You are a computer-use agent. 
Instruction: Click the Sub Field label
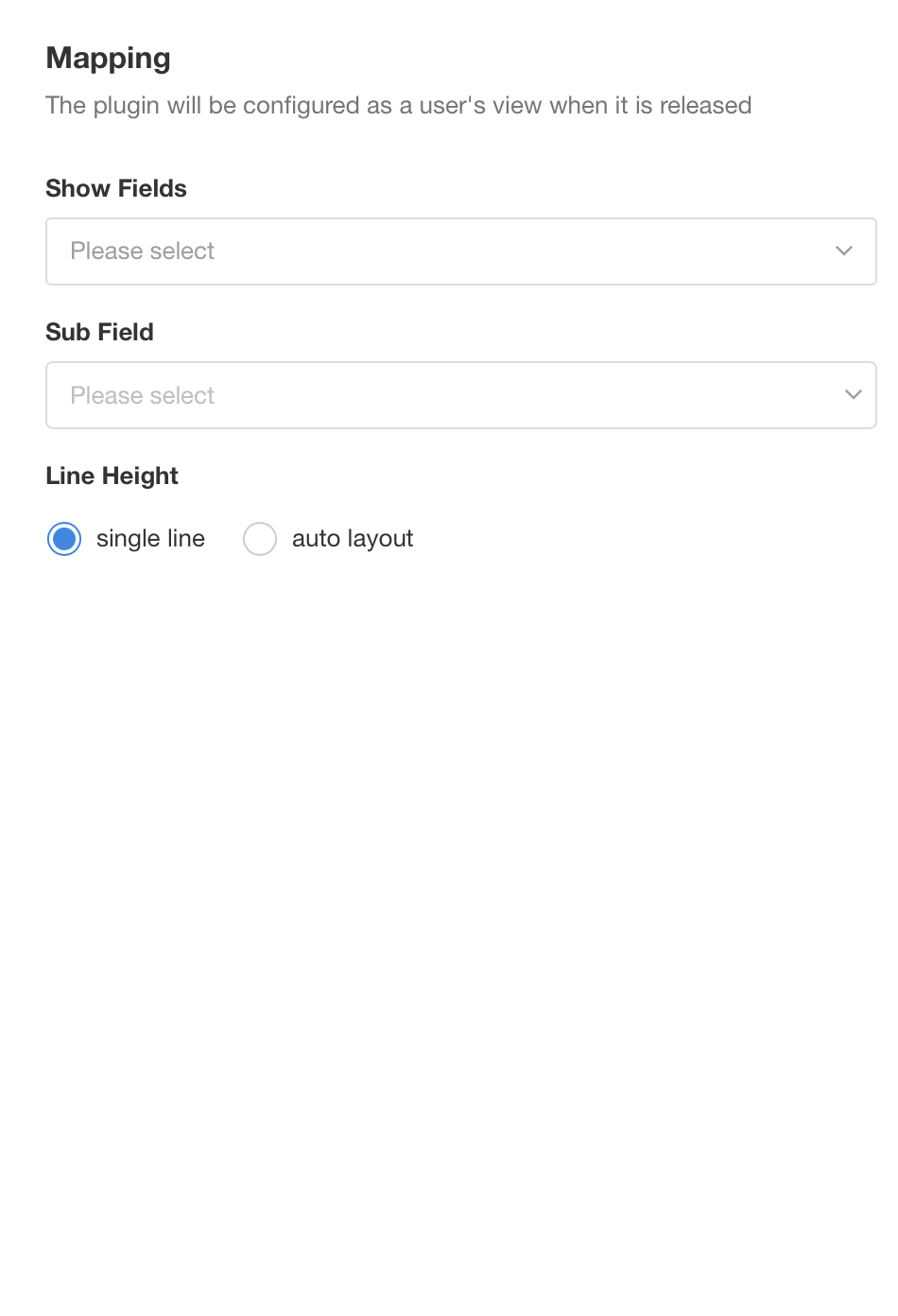[x=99, y=332]
